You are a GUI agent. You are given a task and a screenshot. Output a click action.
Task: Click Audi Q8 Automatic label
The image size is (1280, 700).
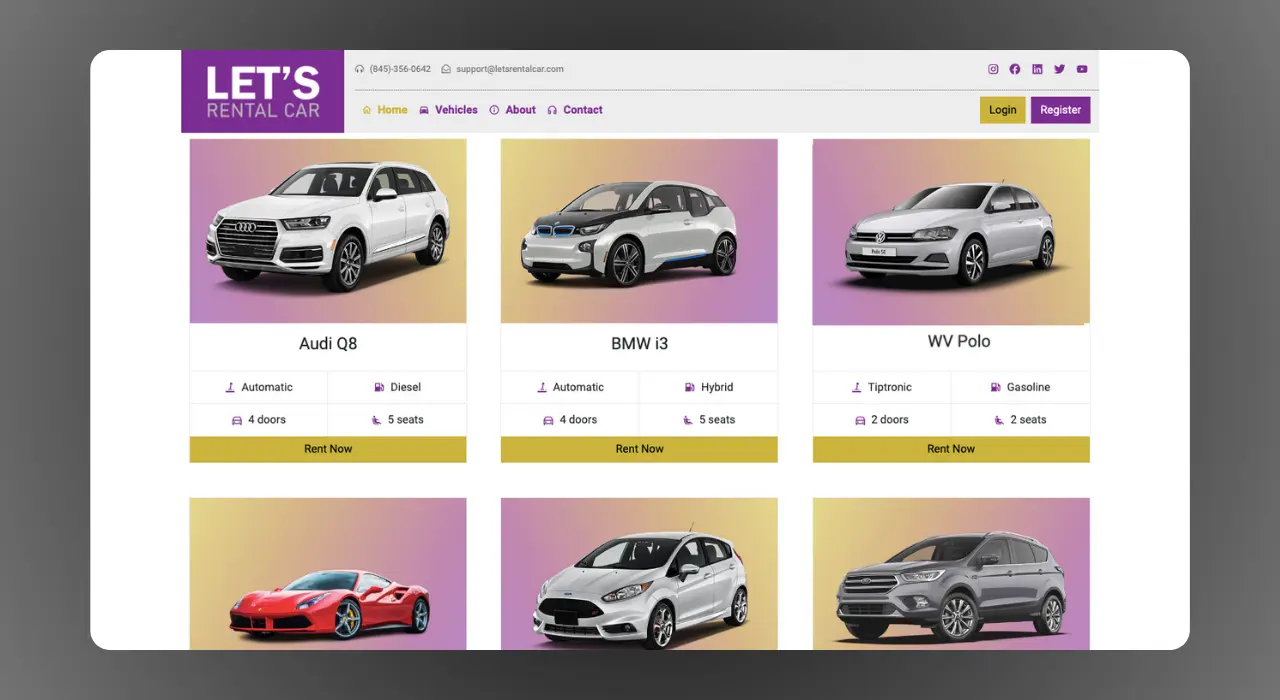(x=267, y=387)
